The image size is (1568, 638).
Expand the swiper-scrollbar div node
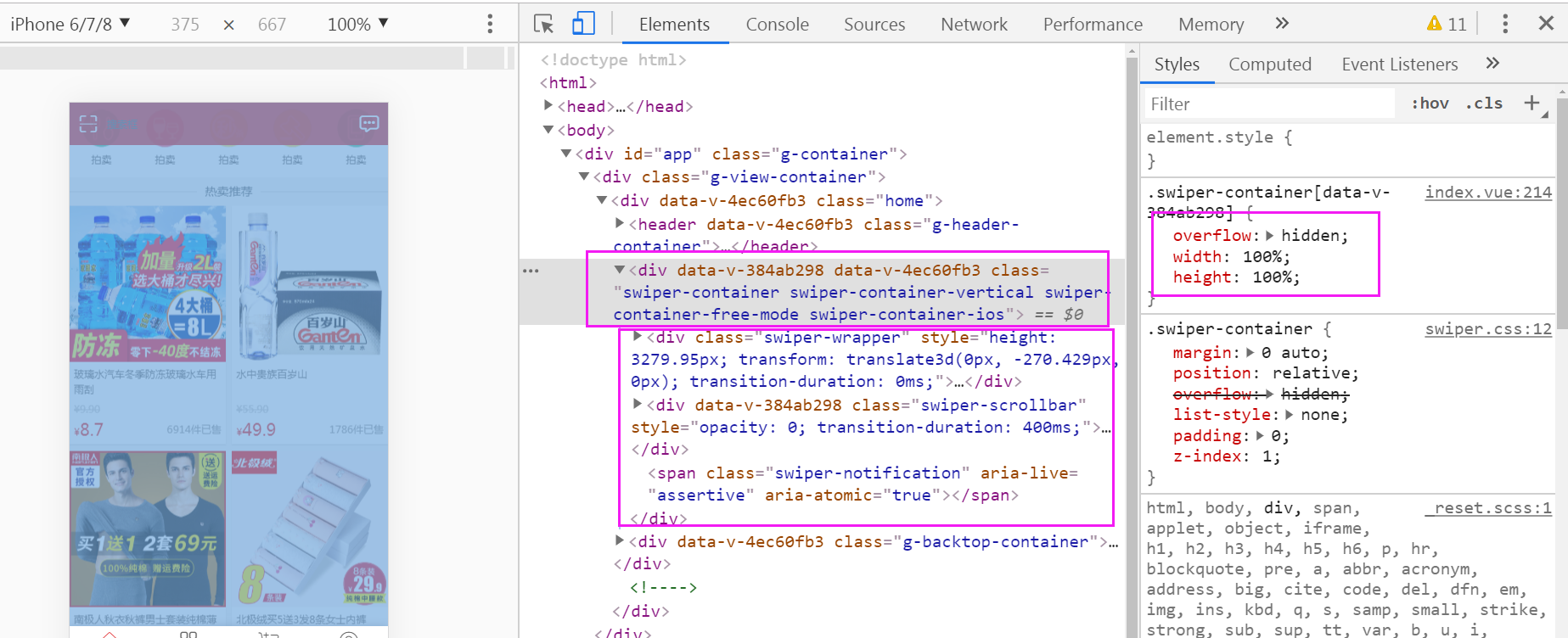tap(638, 405)
